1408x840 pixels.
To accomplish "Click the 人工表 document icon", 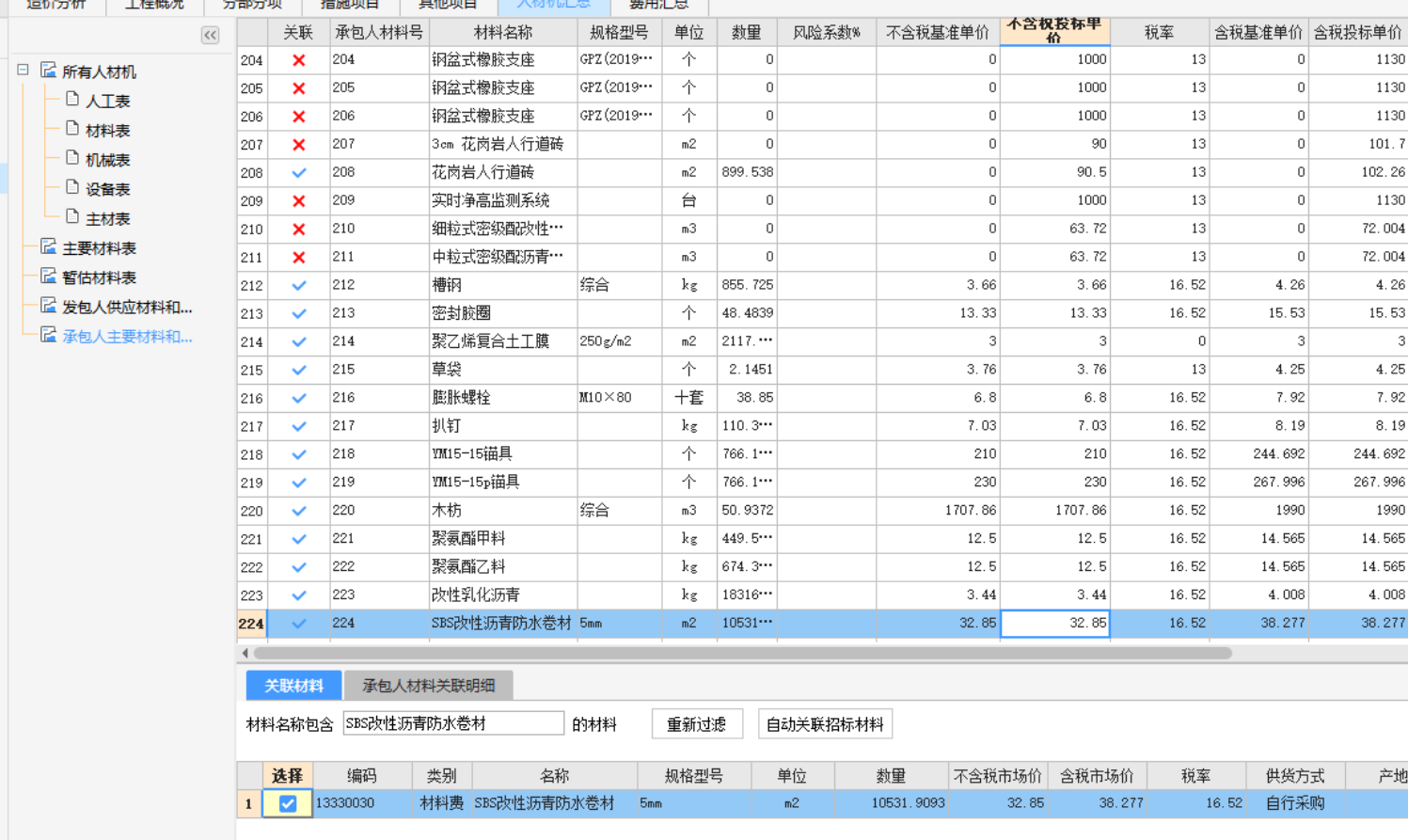I will (72, 99).
